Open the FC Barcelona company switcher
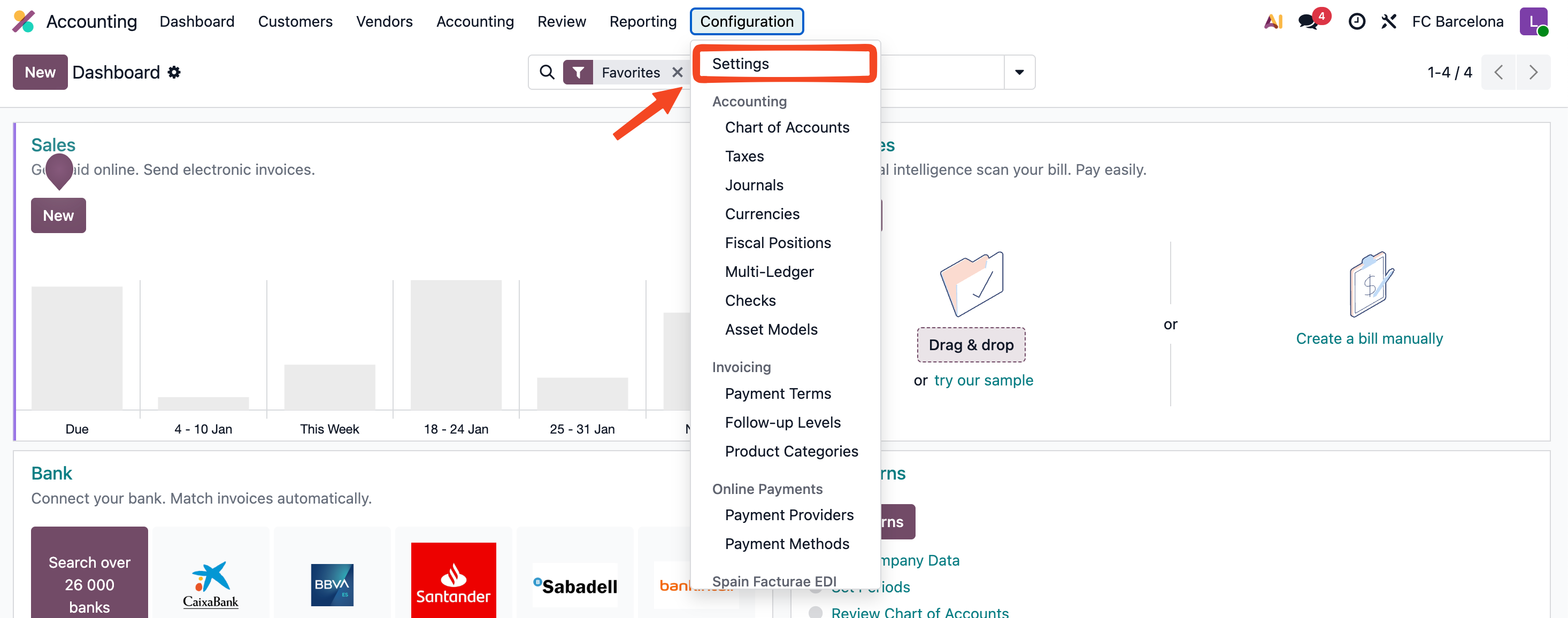Image resolution: width=1568 pixels, height=618 pixels. tap(1457, 21)
